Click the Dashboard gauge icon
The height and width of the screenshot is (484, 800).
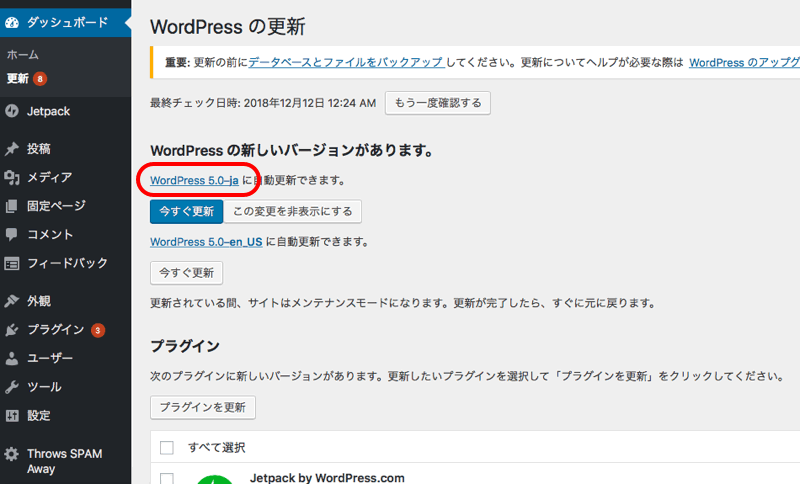12,21
